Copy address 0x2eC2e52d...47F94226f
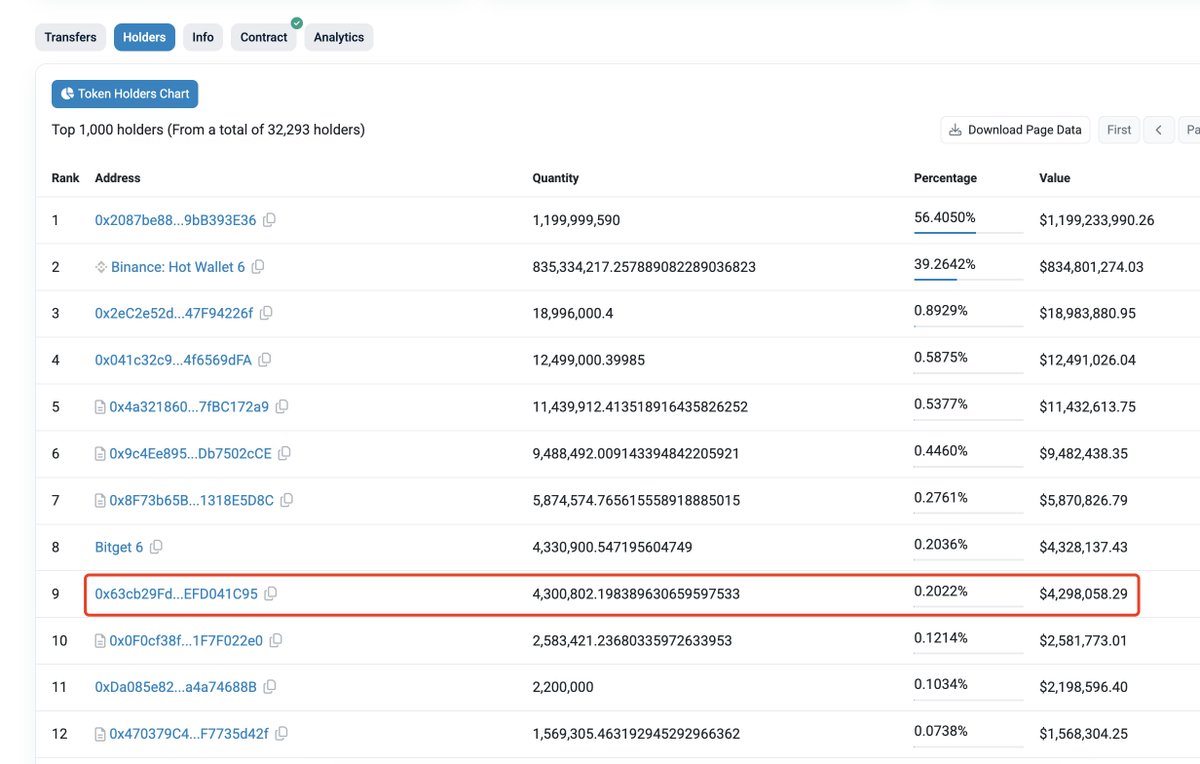 point(266,313)
